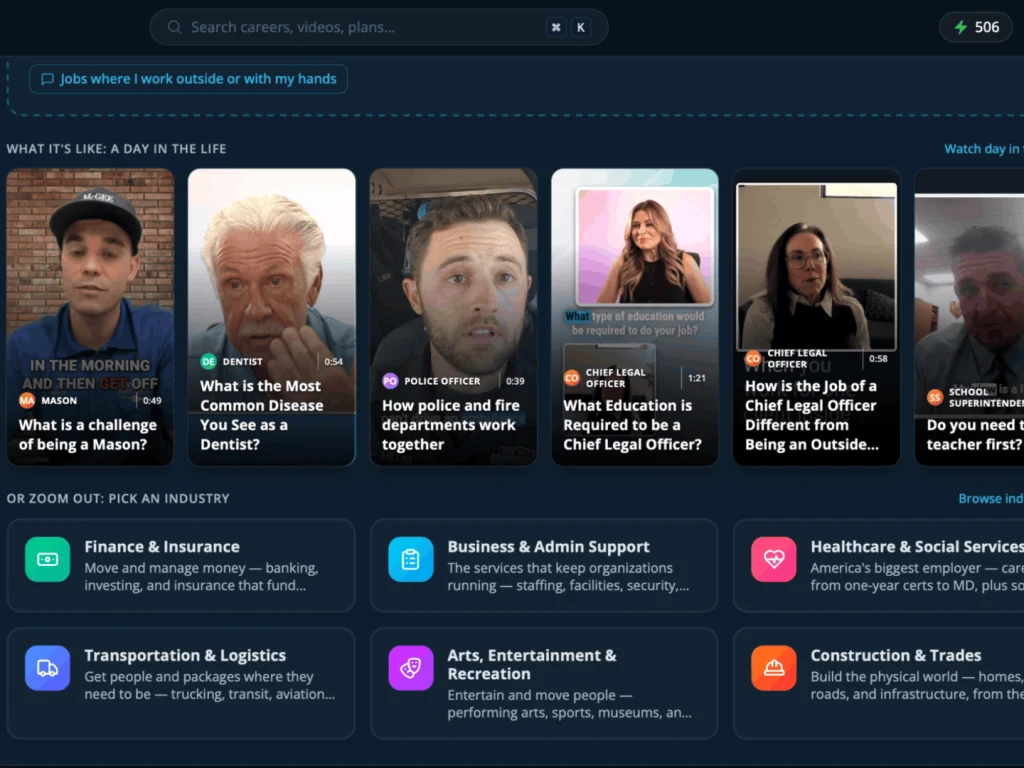Image resolution: width=1024 pixels, height=768 pixels.
Task: Click the PO avatar badge on Police Officer video
Action: point(390,381)
